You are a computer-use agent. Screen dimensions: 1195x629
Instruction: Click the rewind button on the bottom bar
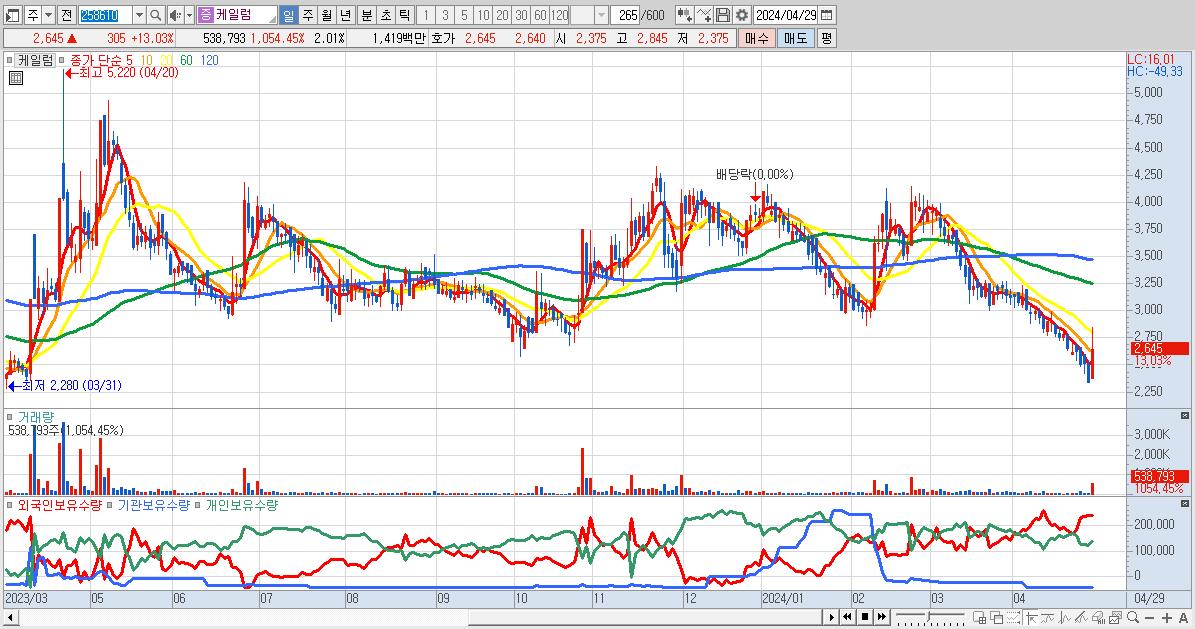[847, 617]
